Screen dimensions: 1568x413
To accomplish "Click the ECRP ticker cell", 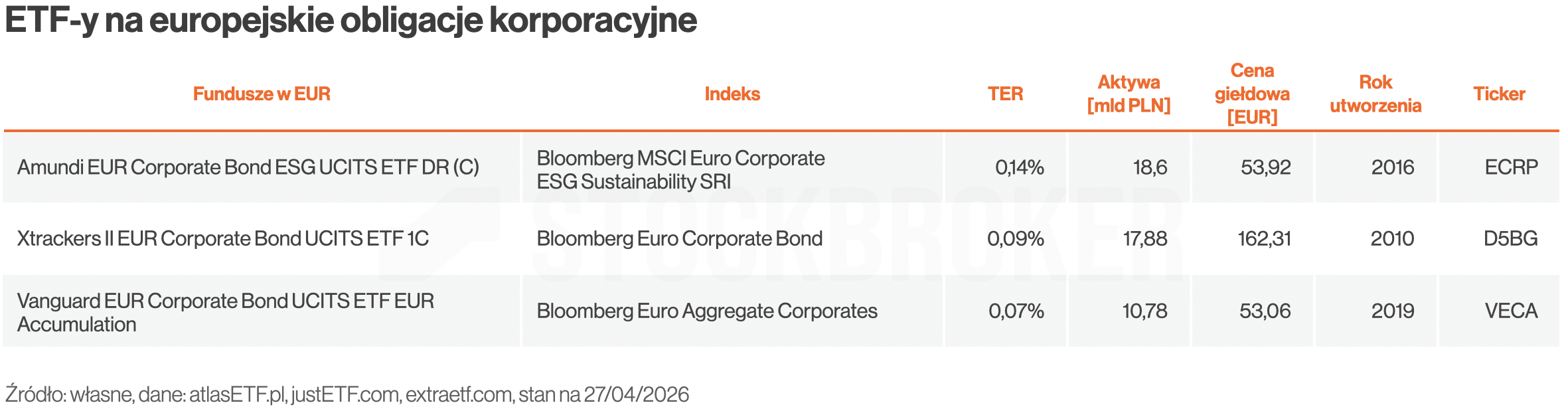I will tap(1511, 167).
